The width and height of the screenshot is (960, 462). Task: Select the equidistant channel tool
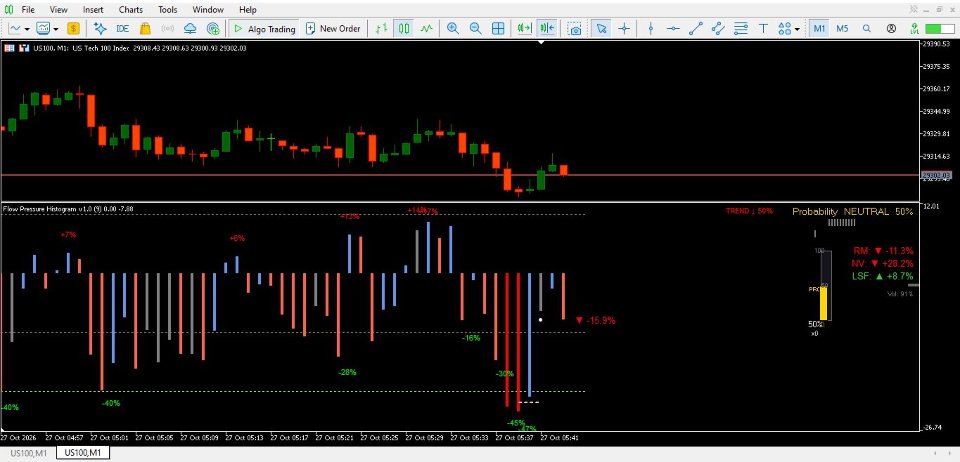[x=718, y=28]
